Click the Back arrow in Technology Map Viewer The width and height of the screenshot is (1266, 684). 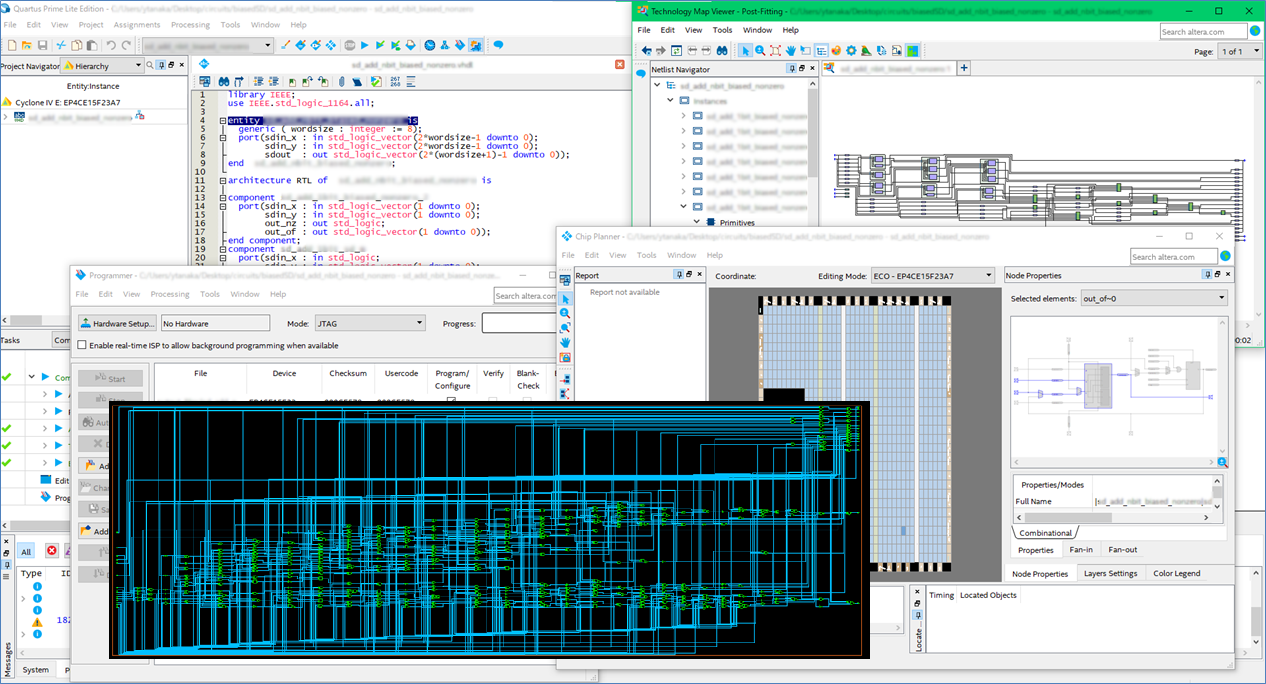[x=647, y=51]
